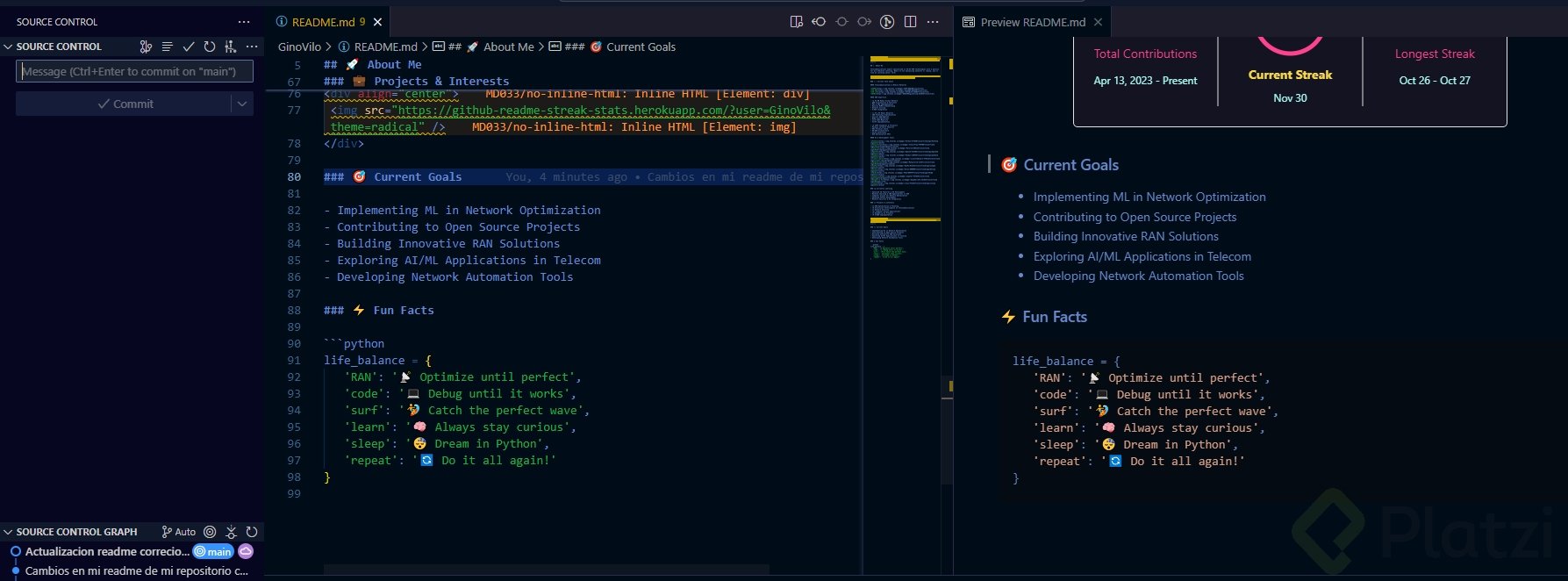
Task: Select the Preview README.md tab
Action: (x=1032, y=22)
